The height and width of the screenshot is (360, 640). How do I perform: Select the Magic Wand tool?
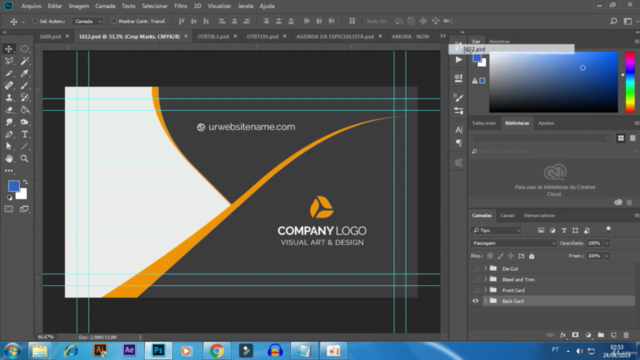[x=24, y=61]
